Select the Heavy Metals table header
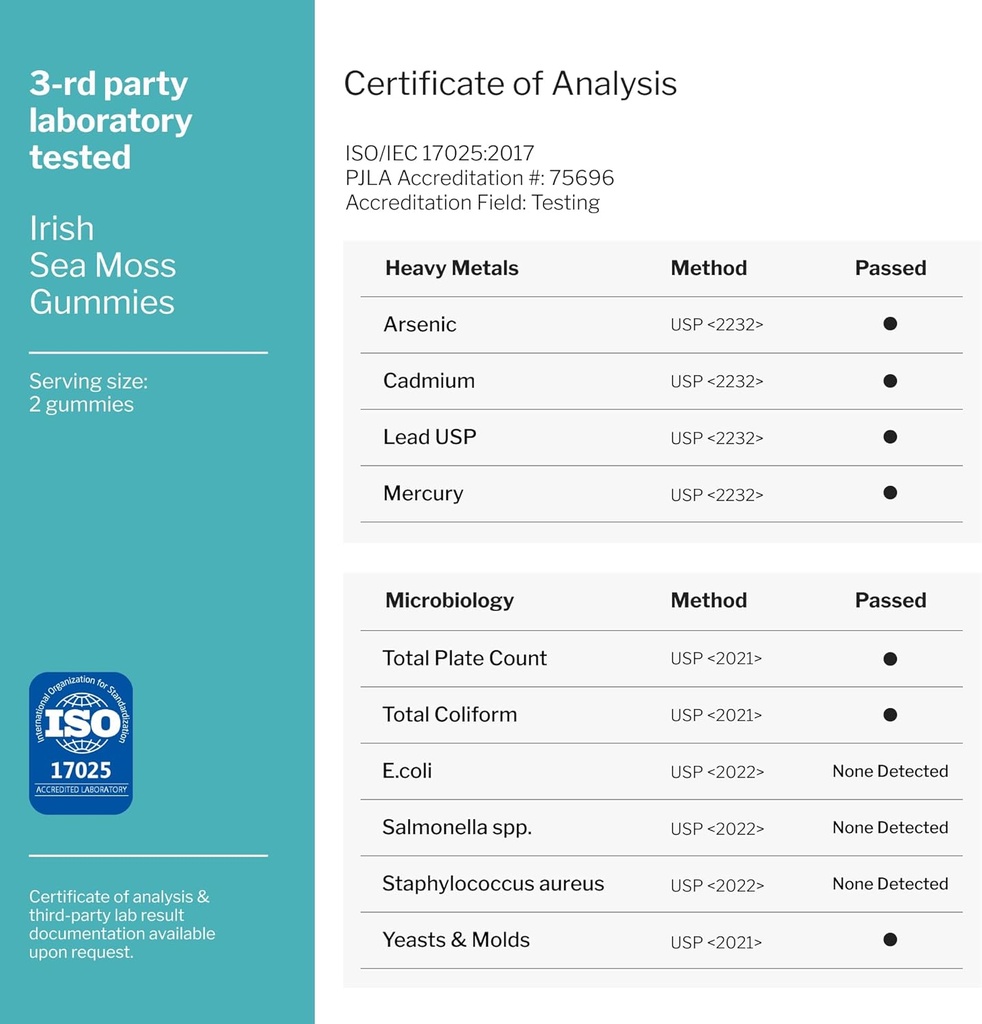982x1024 pixels. pyautogui.click(x=452, y=268)
